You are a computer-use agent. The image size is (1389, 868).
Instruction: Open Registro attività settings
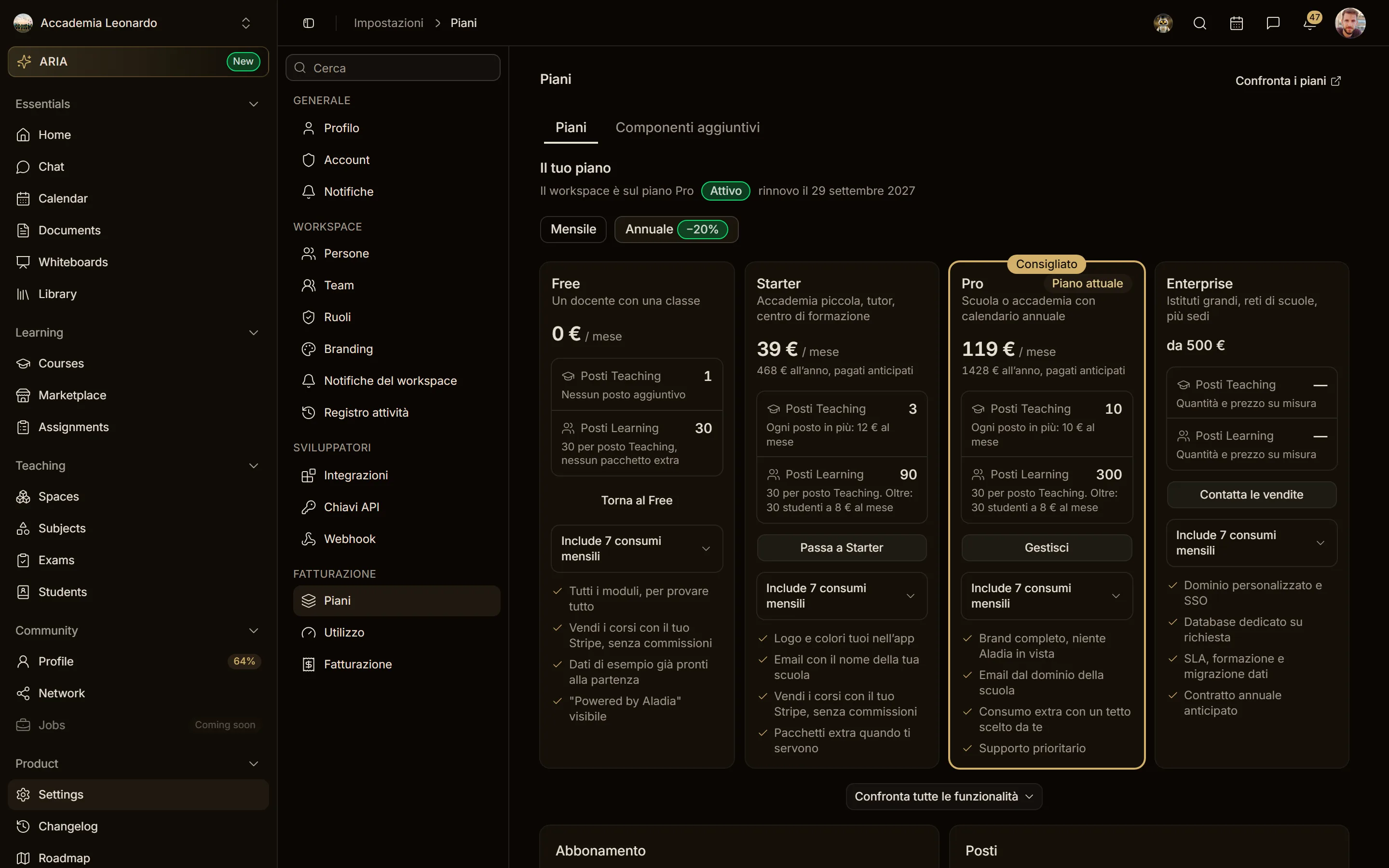pos(396,412)
